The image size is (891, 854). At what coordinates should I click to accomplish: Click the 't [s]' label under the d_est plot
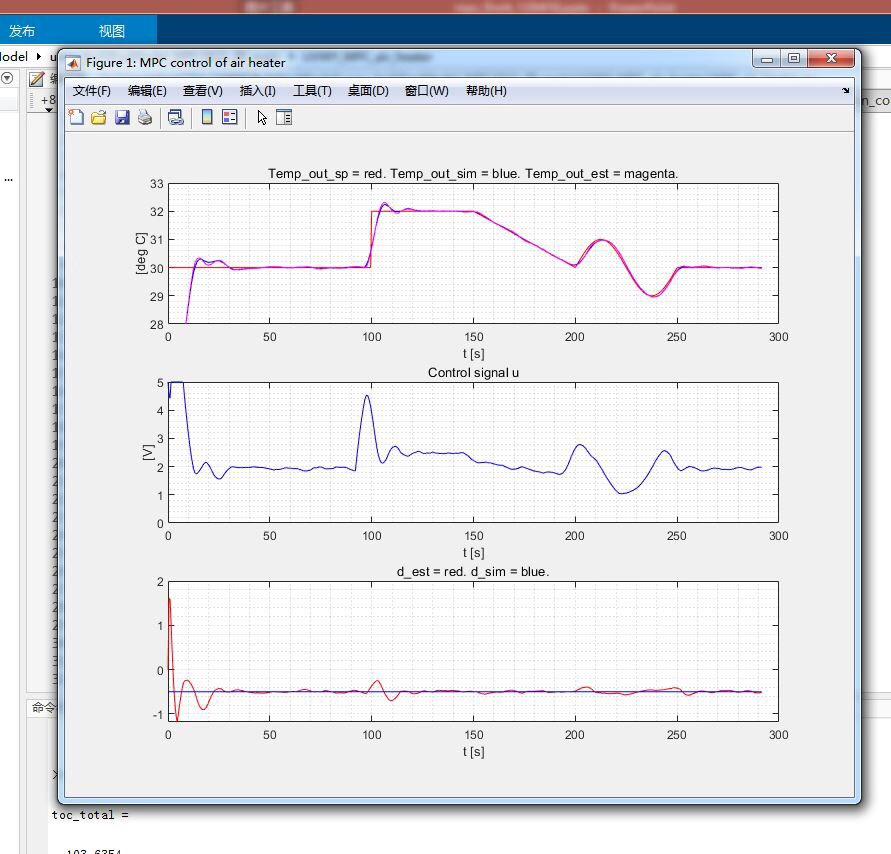coord(473,752)
